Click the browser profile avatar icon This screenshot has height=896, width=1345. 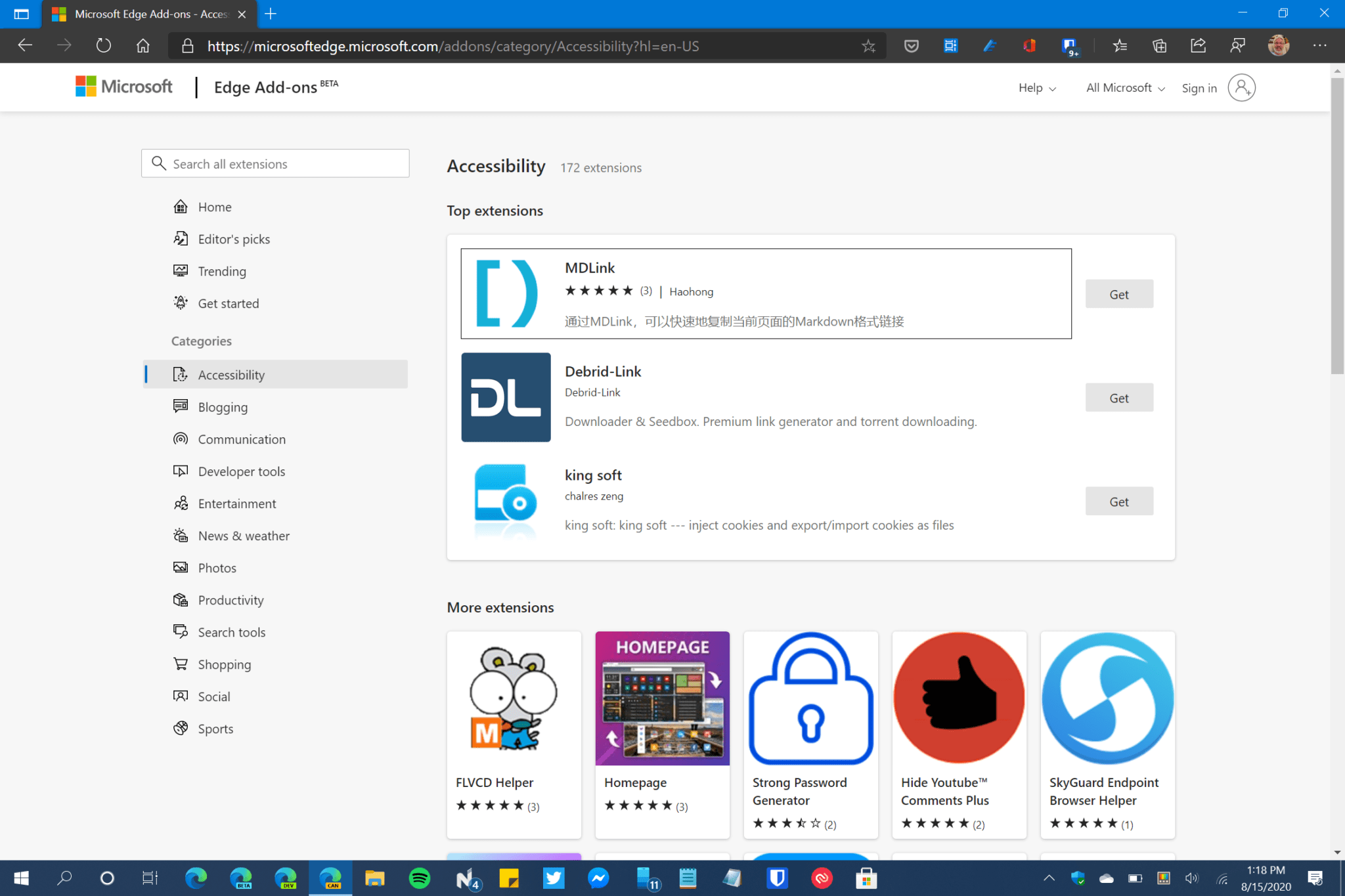pyautogui.click(x=1279, y=45)
